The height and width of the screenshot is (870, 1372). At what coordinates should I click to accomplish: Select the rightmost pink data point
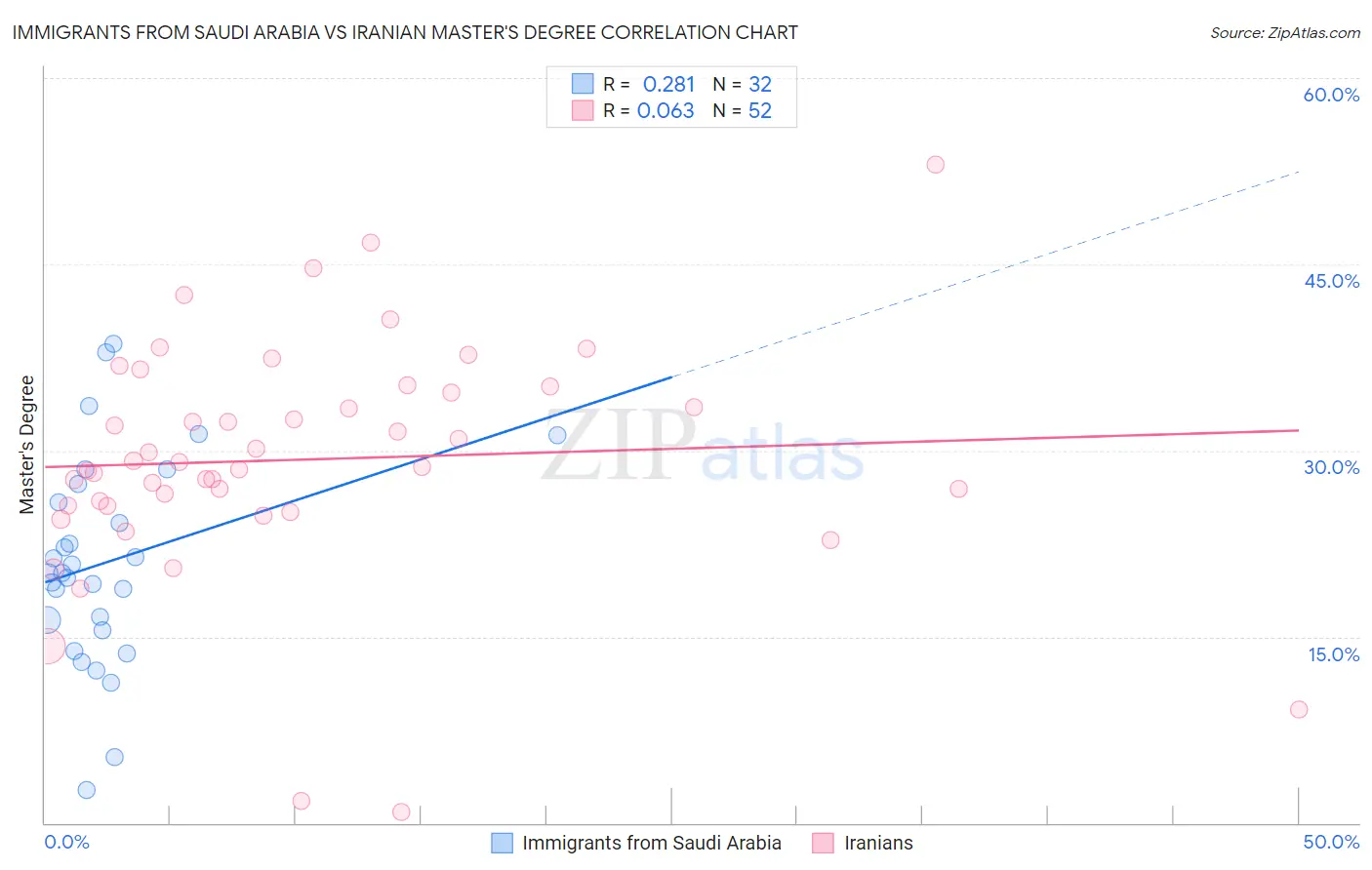(1298, 709)
